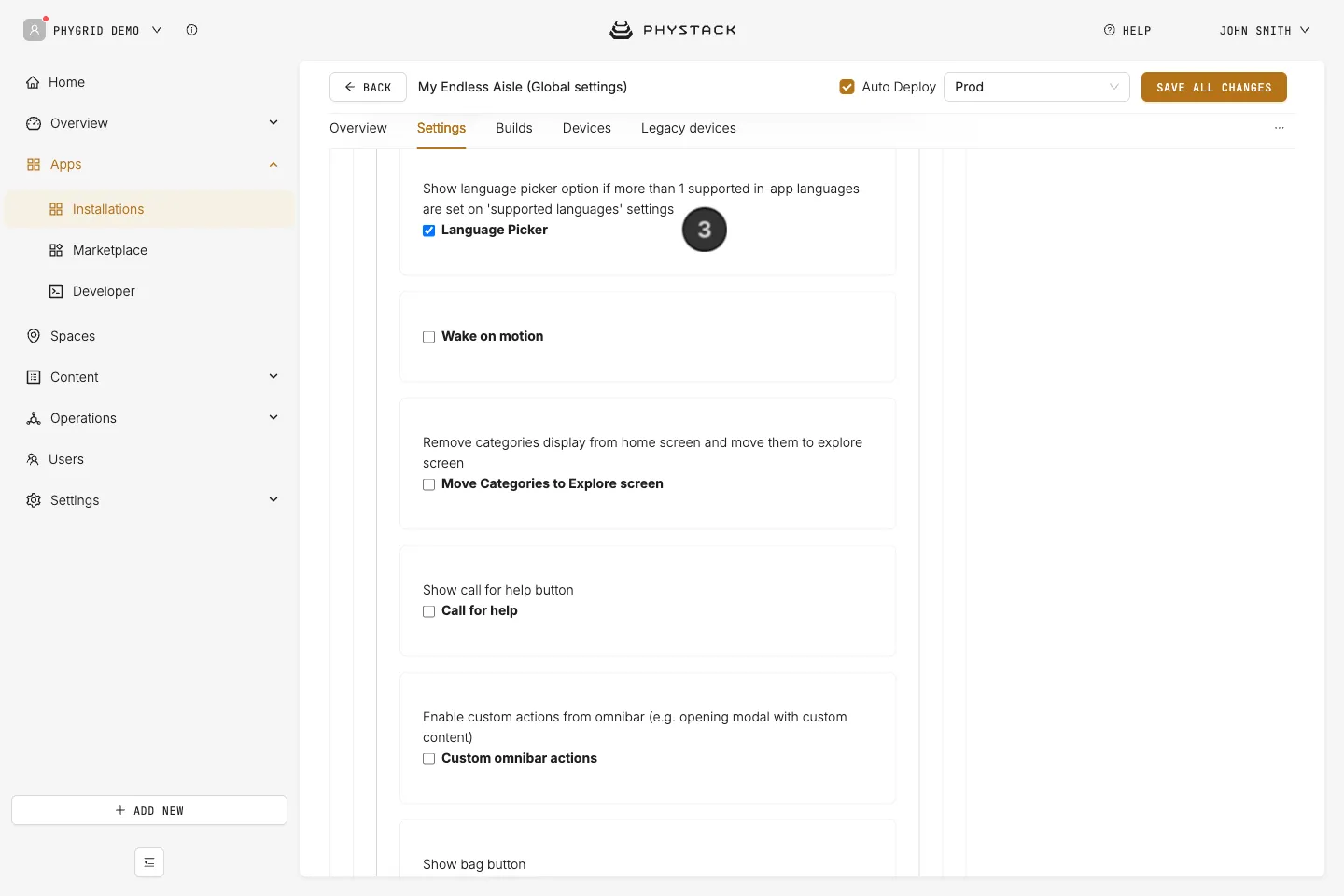Expand the Content sidebar section chevron
The image size is (1344, 896).
(x=273, y=376)
